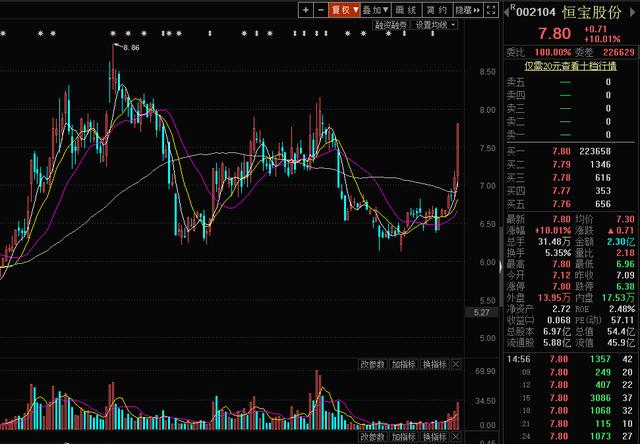The width and height of the screenshot is (640, 444).
Task: Click the 最低 6.96 value
Action: click(626, 264)
